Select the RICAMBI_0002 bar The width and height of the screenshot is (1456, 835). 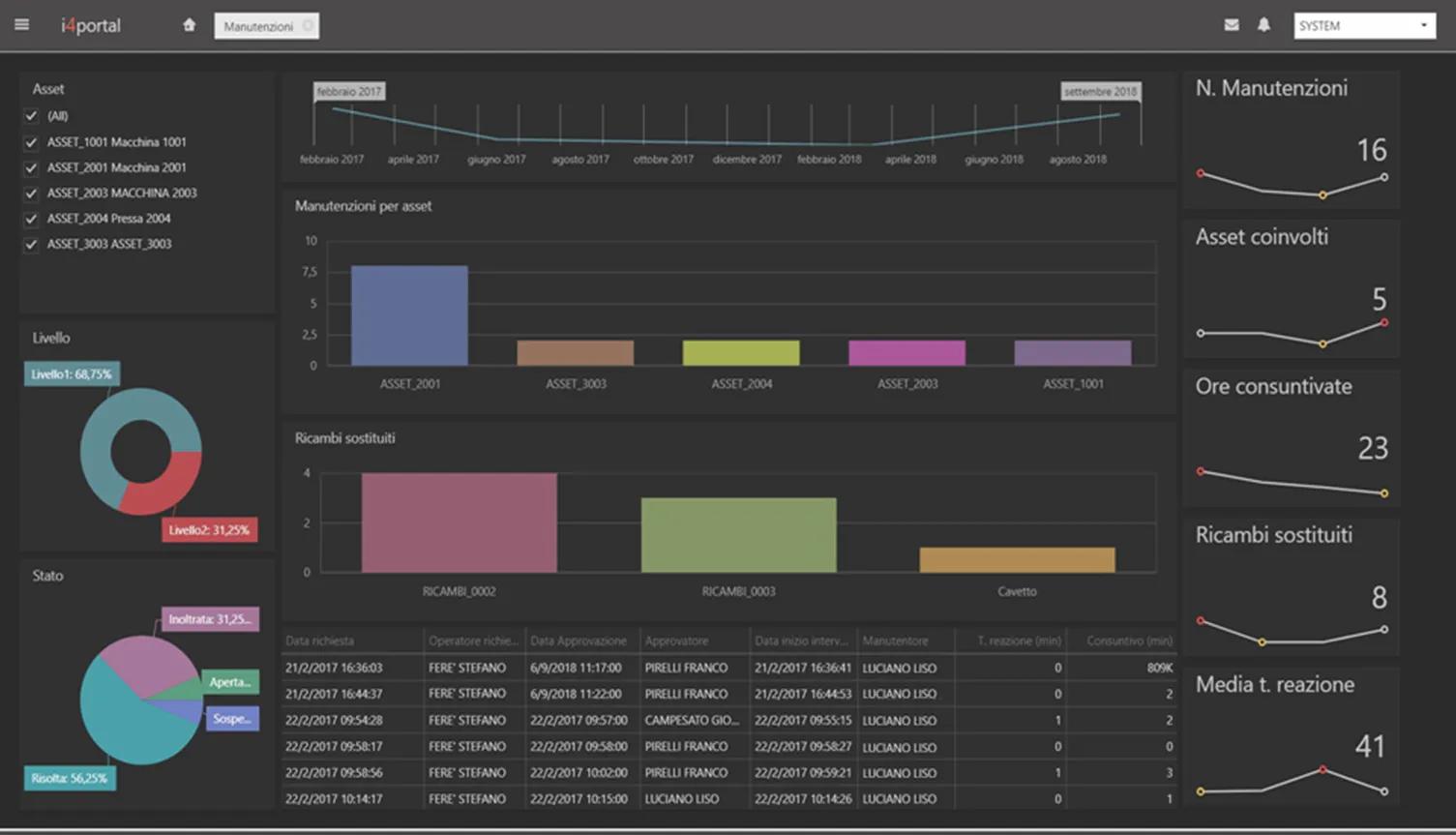(460, 522)
